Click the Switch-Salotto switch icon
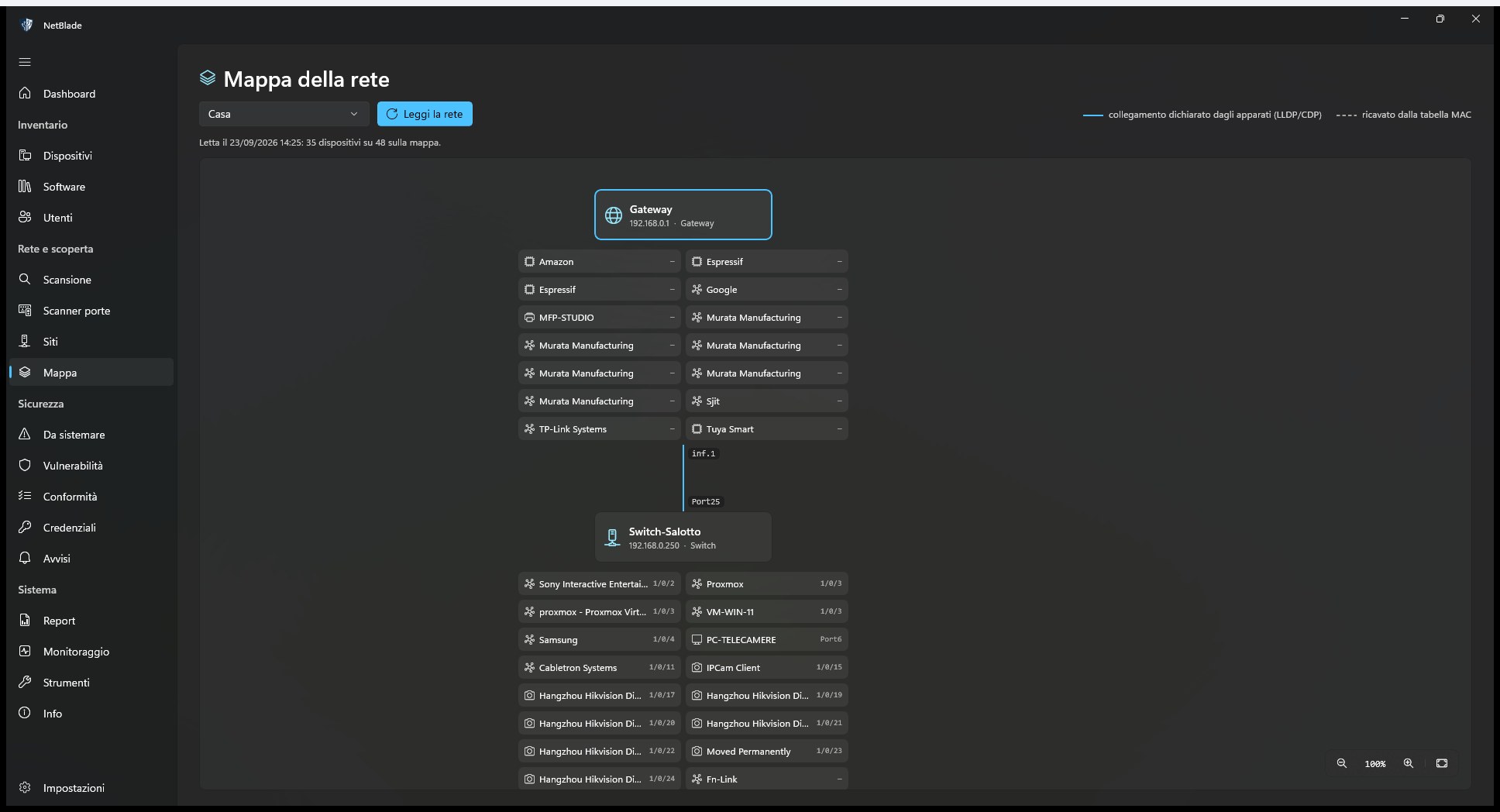Image resolution: width=1500 pixels, height=812 pixels. (612, 538)
